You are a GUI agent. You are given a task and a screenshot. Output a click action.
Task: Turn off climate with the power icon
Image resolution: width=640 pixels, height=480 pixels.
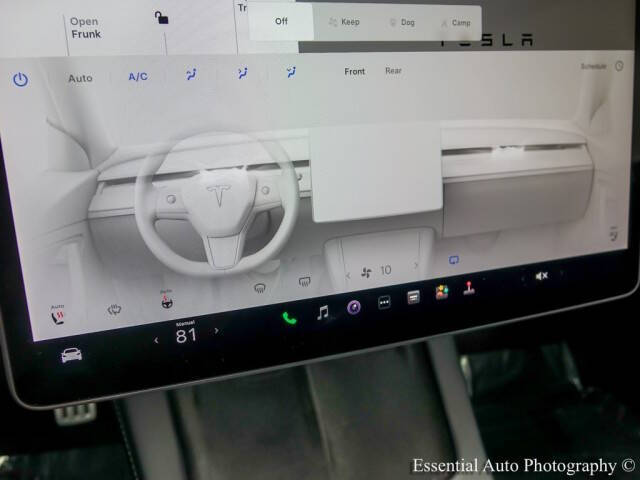(20, 79)
